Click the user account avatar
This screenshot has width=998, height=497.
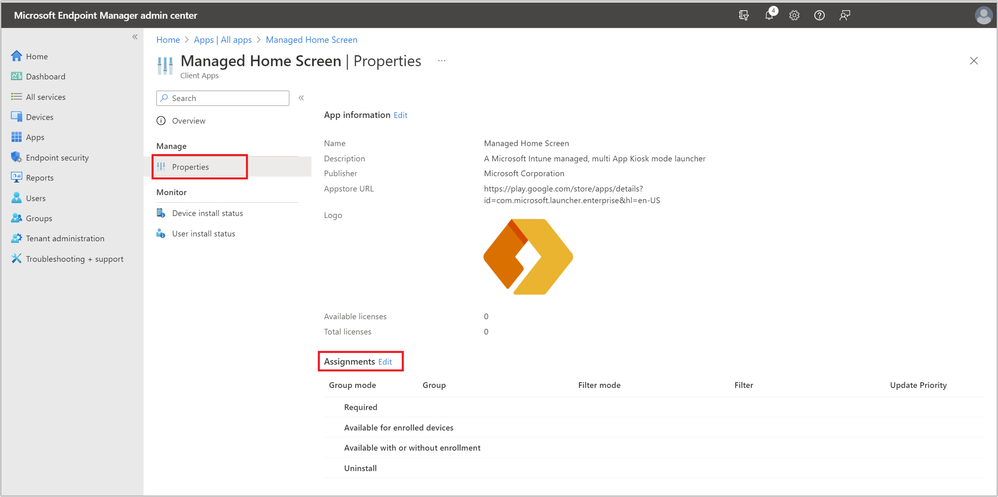point(982,16)
